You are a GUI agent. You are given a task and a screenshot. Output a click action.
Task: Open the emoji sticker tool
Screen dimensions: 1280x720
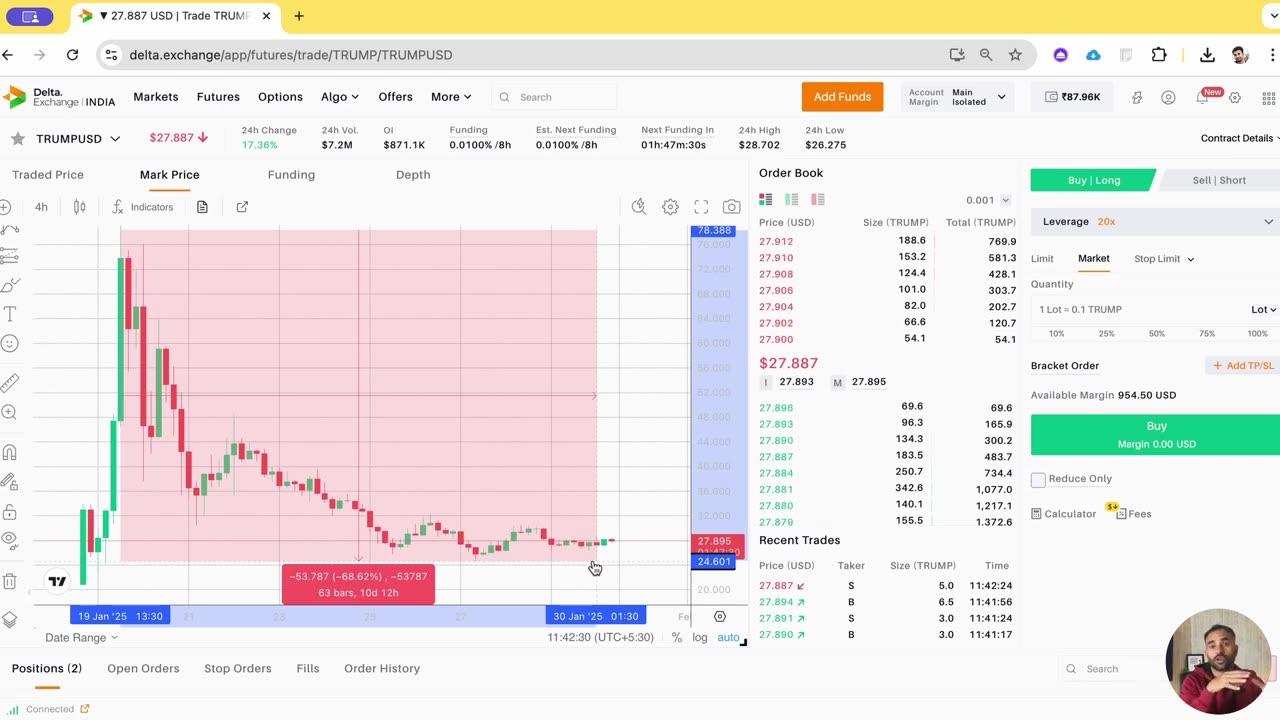click(10, 343)
